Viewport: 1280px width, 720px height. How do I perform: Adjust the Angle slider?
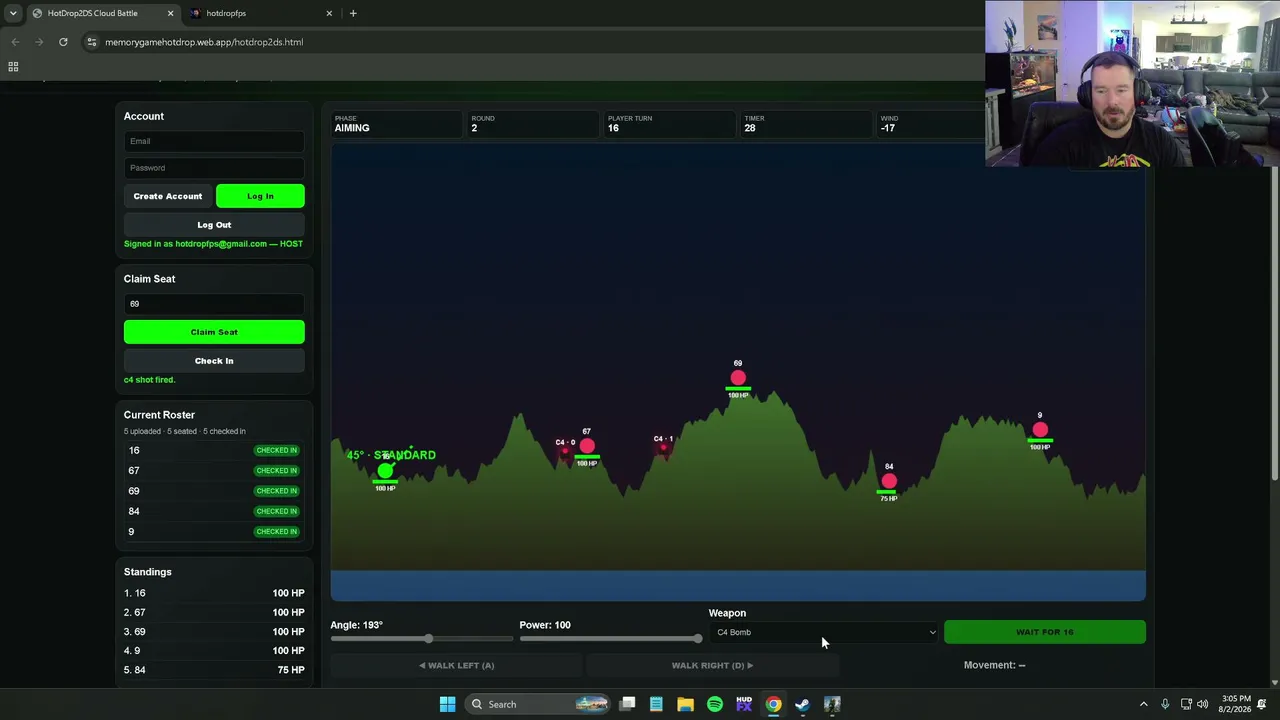click(x=422, y=639)
